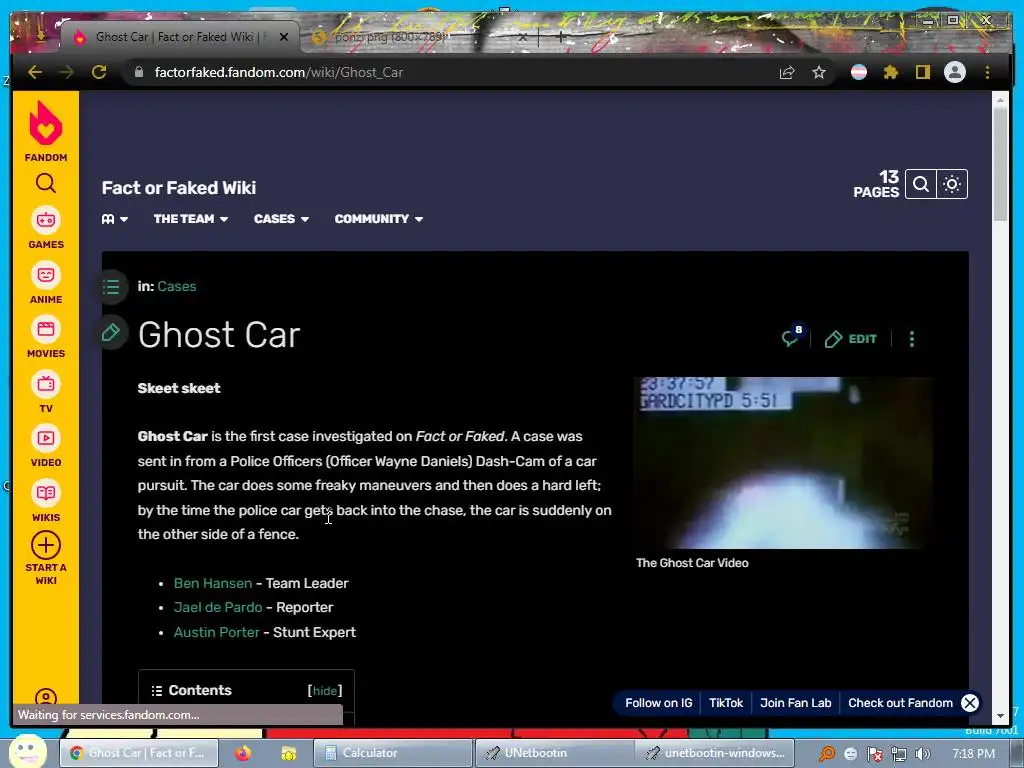Open the Cases category link
This screenshot has width=1024, height=768.
click(176, 287)
